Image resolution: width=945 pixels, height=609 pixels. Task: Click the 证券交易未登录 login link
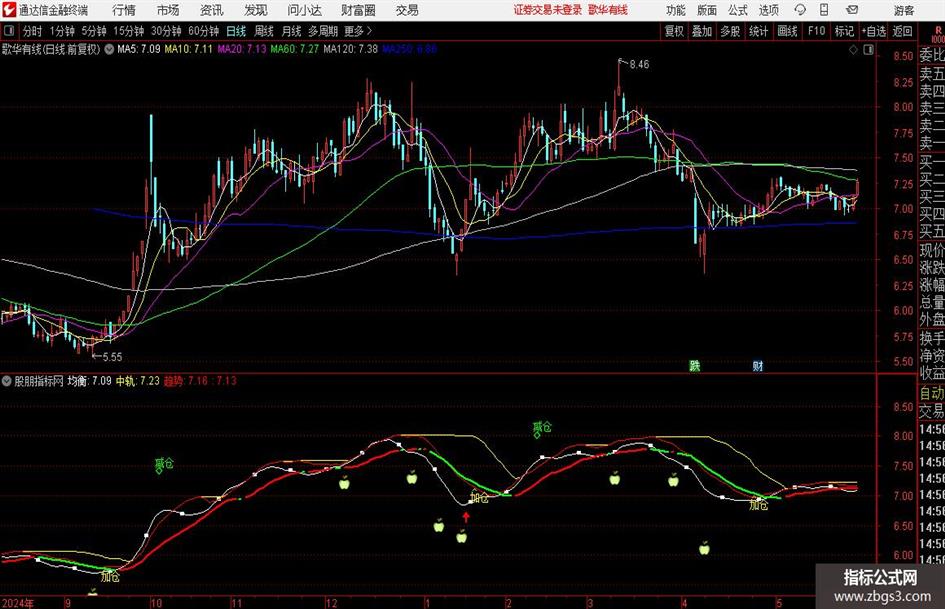point(548,10)
